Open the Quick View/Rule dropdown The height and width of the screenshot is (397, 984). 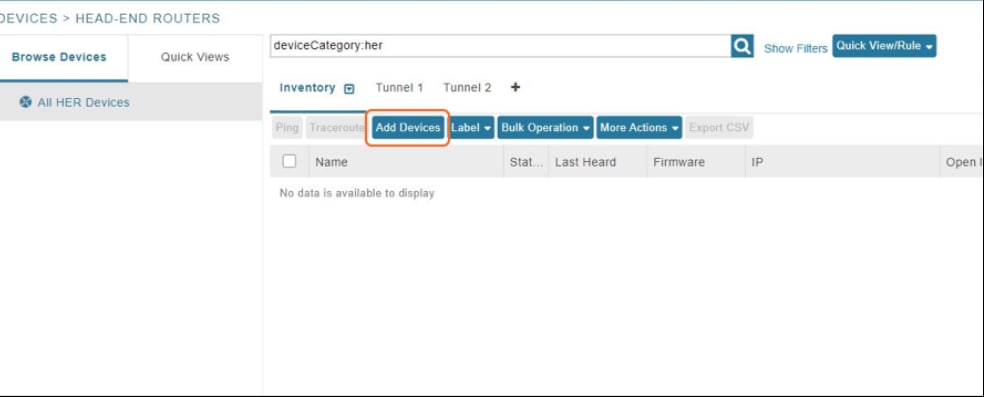884,46
